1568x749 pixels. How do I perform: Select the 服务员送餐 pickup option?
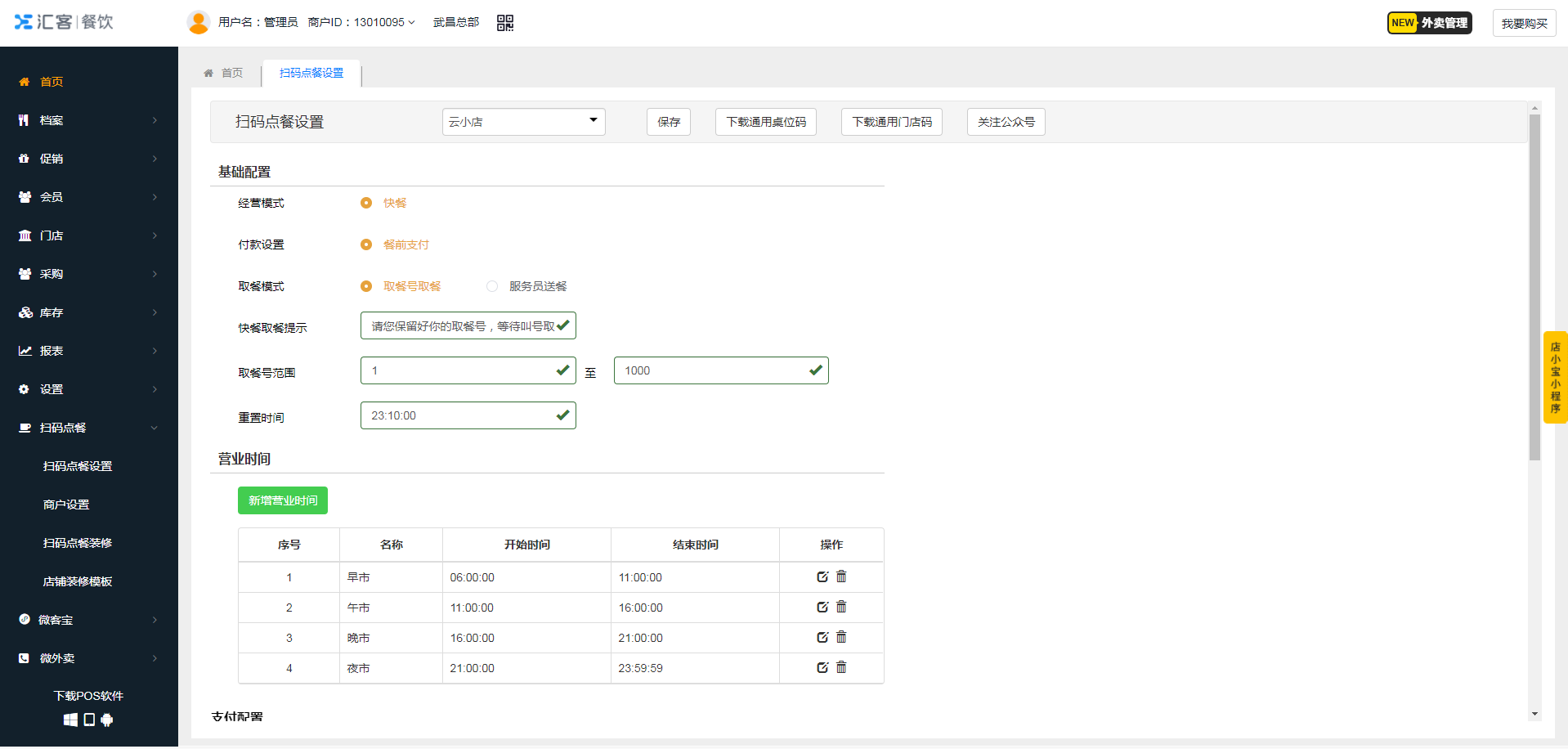click(x=491, y=286)
